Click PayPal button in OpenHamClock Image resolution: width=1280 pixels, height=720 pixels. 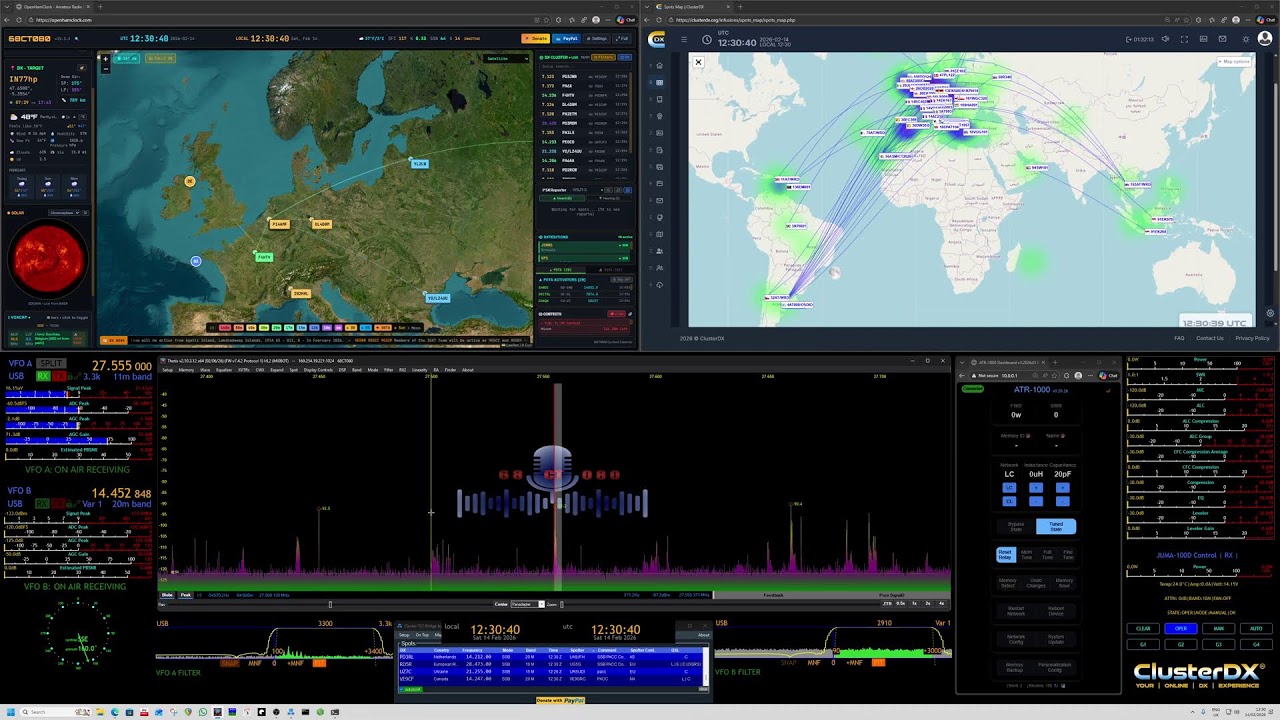pyautogui.click(x=566, y=38)
